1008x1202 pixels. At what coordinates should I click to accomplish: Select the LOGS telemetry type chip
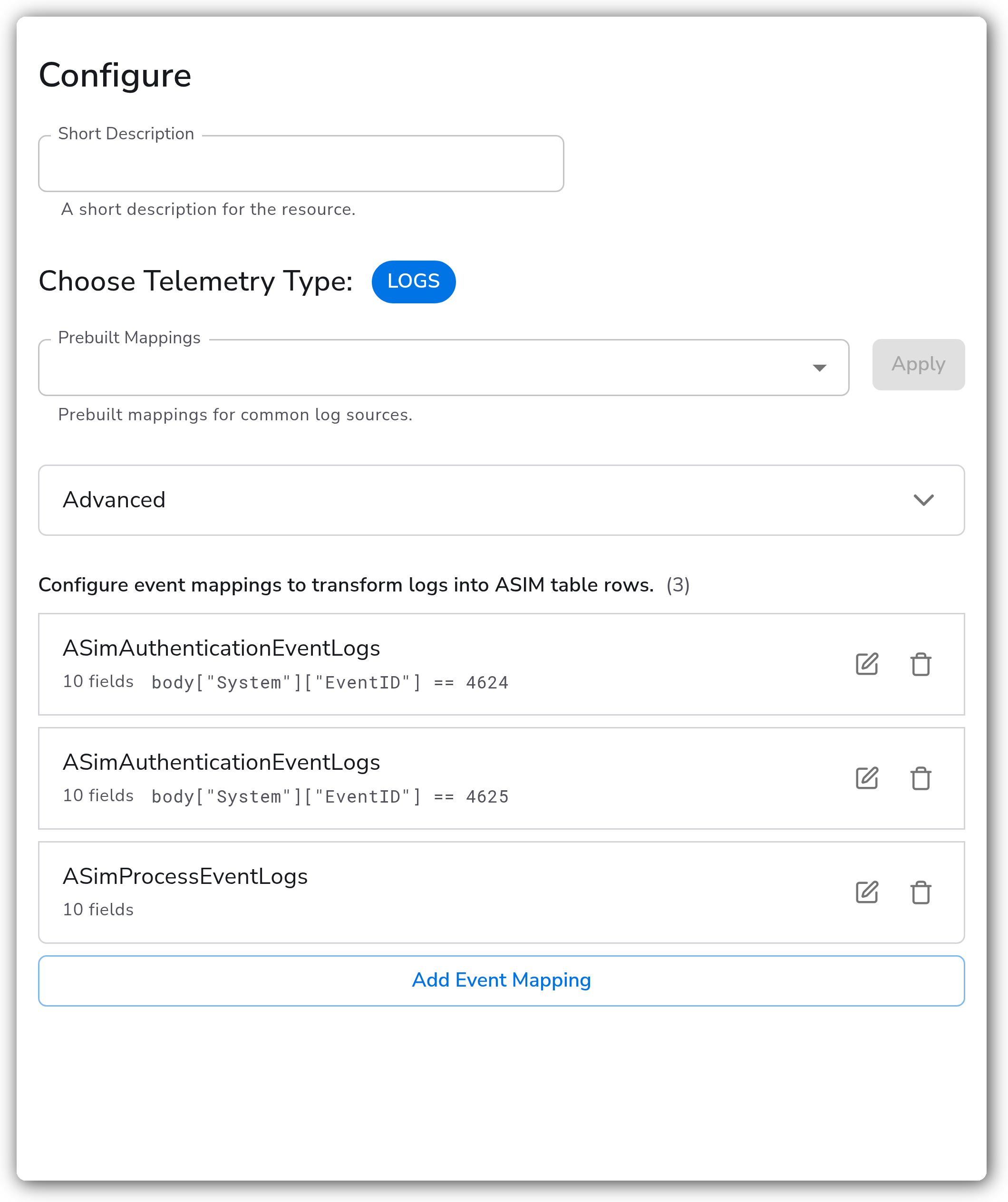[413, 281]
